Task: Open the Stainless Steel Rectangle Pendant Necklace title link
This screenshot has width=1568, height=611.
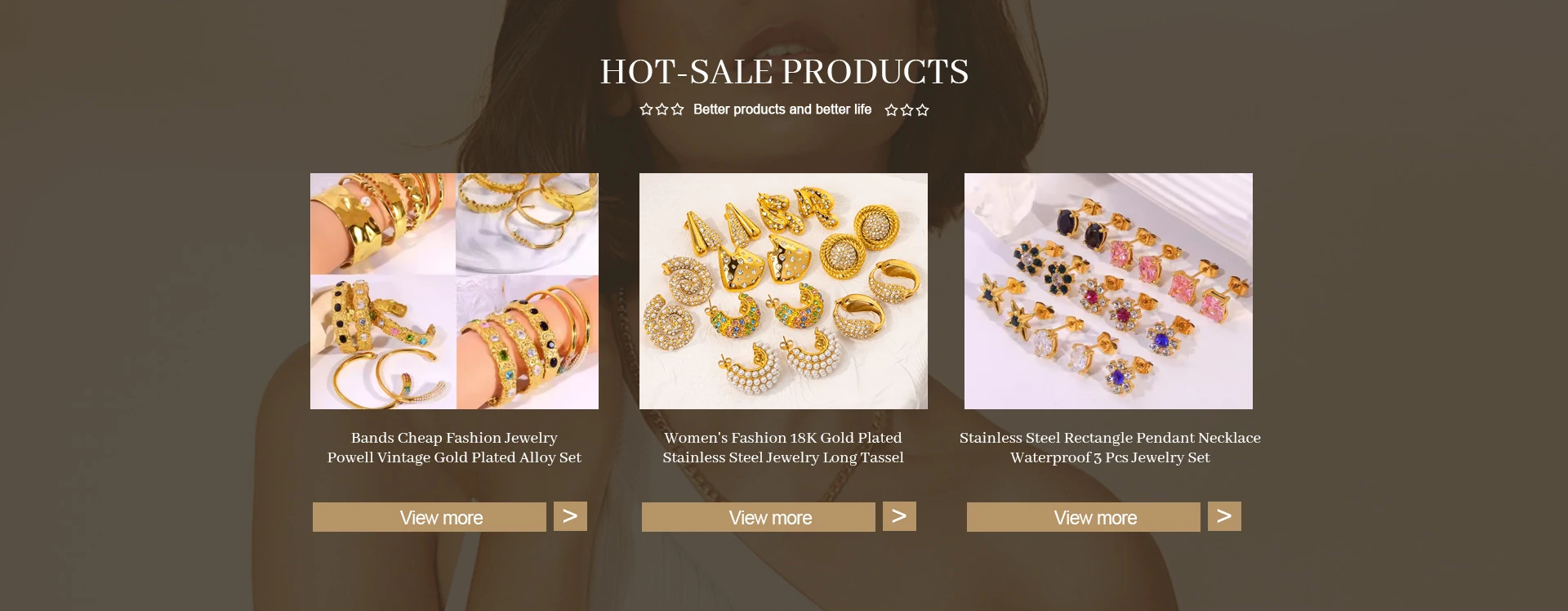Action: [x=1110, y=448]
